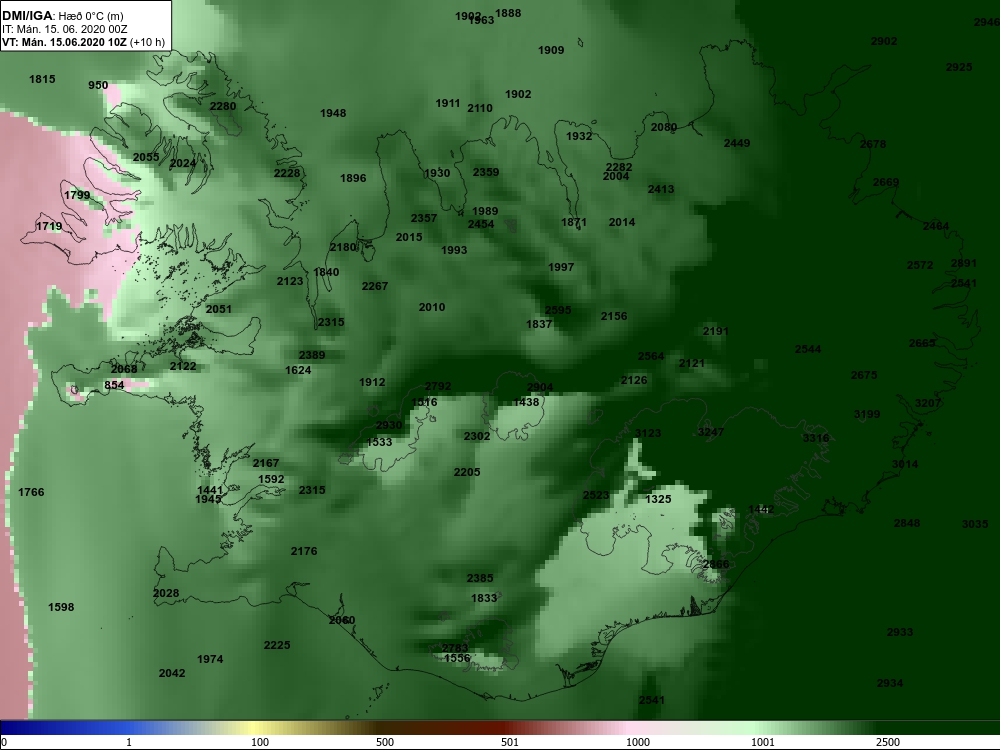Viewport: 1000px width, 750px height.
Task: Select the map value 2267
Action: (x=375, y=286)
